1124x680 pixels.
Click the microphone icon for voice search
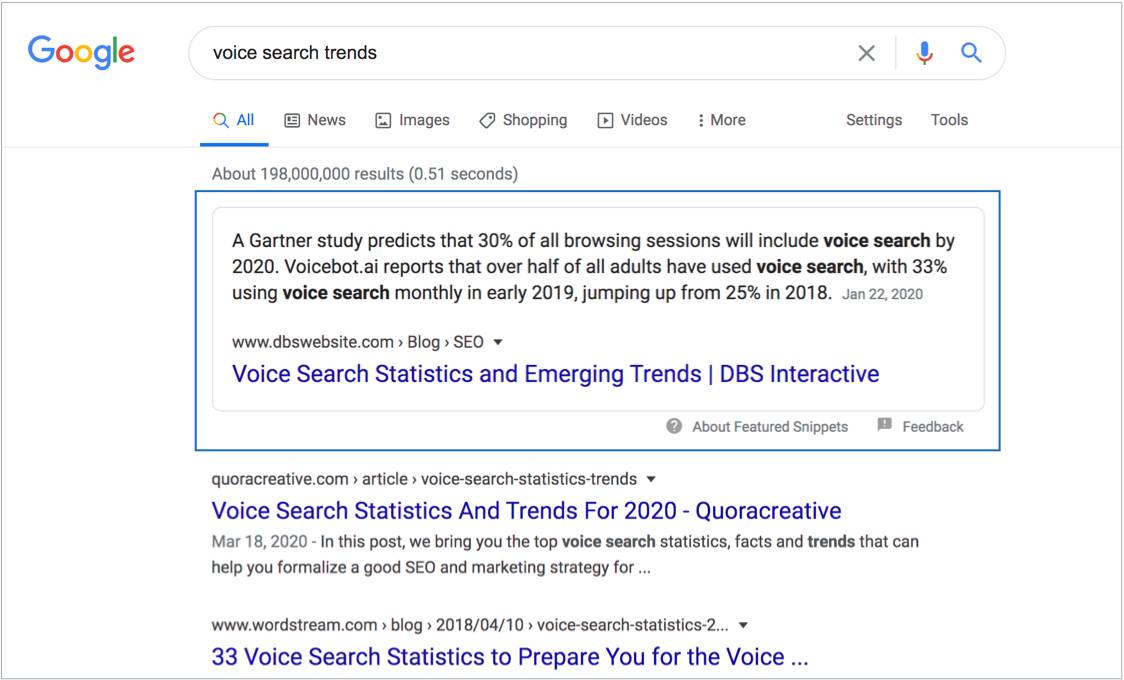pos(924,52)
